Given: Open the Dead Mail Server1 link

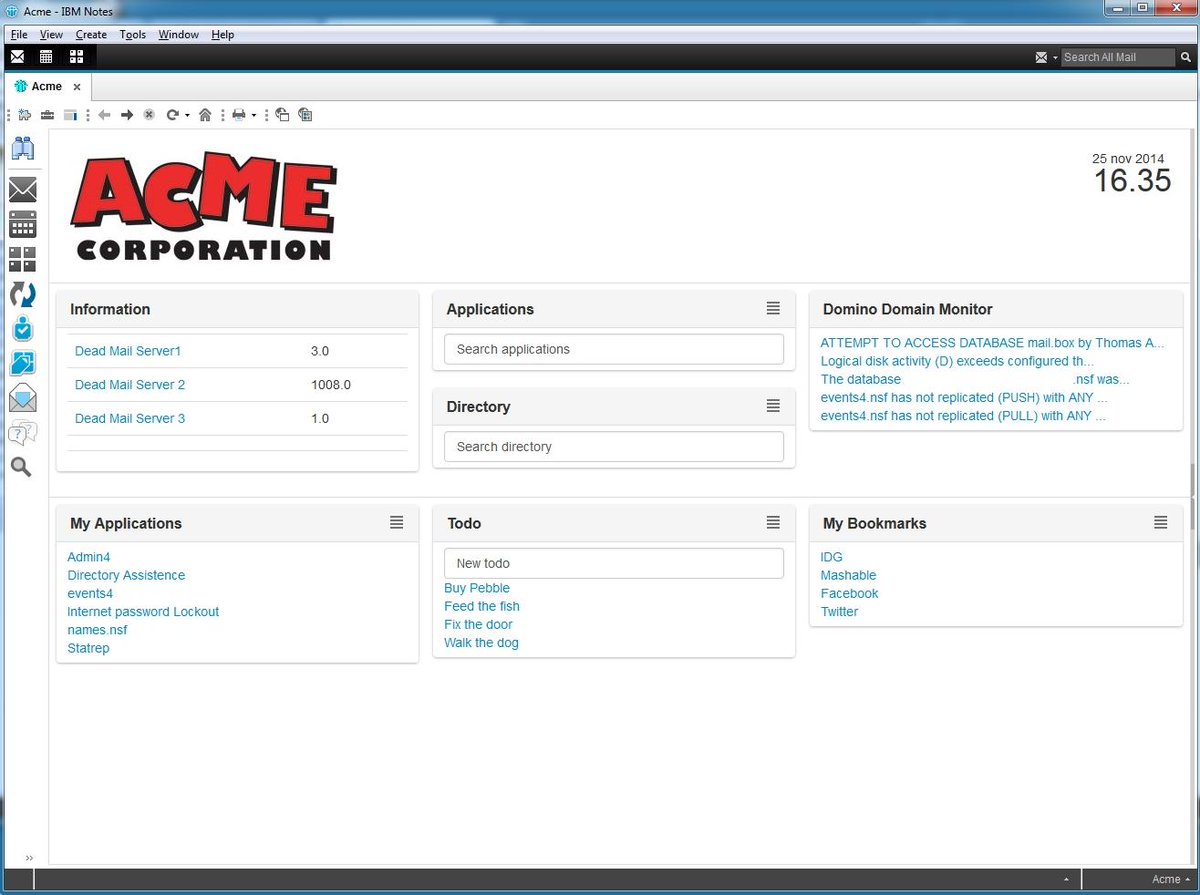Looking at the screenshot, I should [x=128, y=351].
